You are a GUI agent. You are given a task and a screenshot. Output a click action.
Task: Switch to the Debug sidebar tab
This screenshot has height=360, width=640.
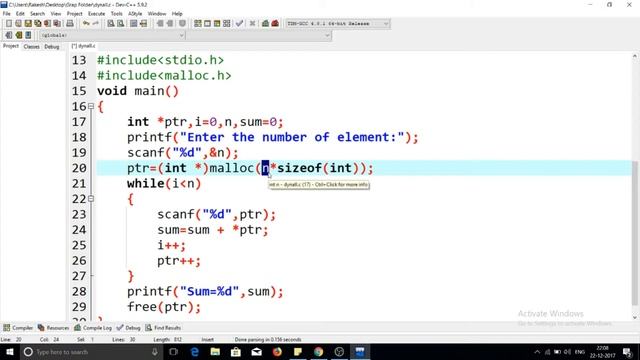pos(52,47)
